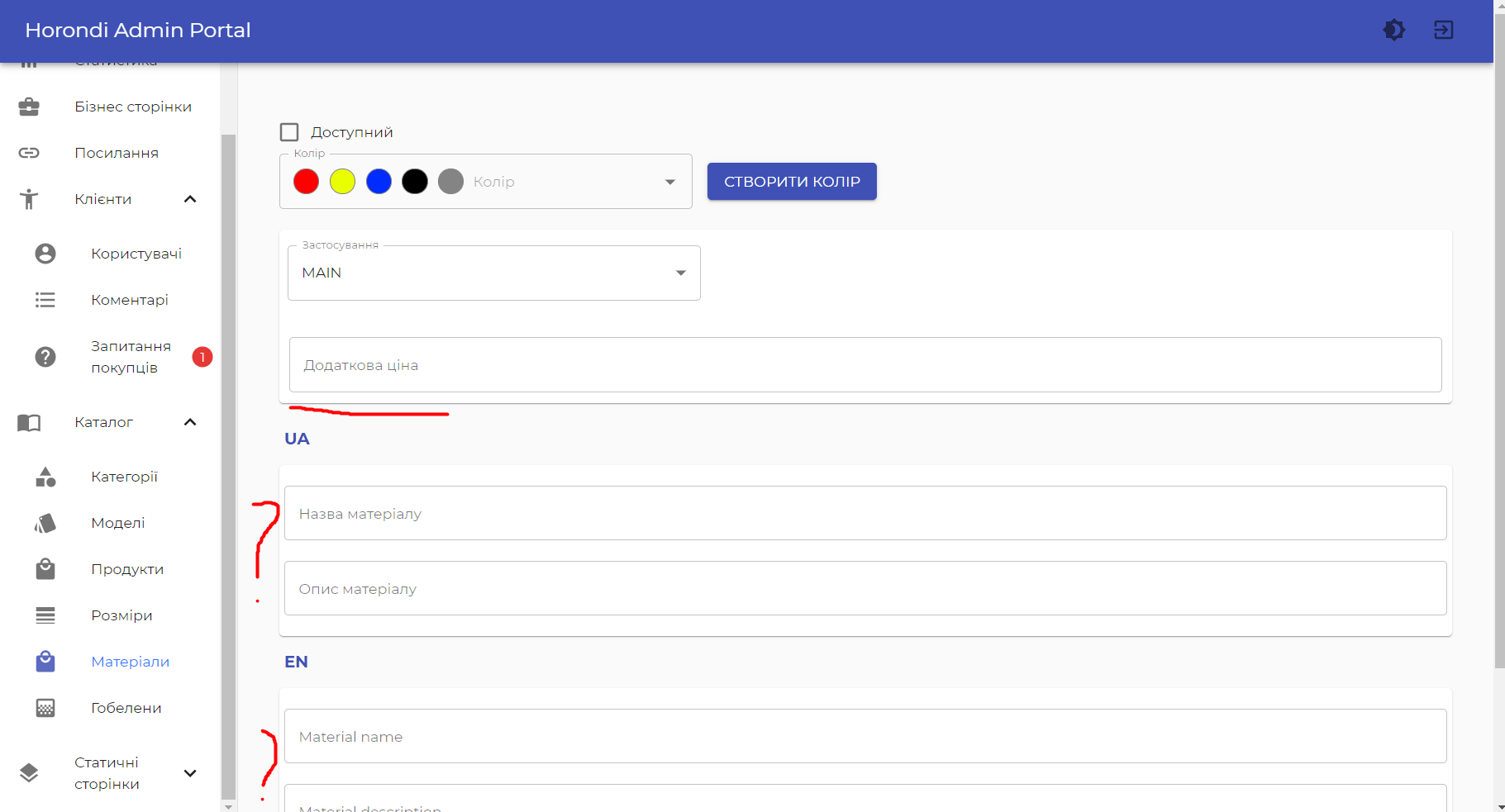Go to Користувачі page
The width and height of the screenshot is (1505, 812).
tap(136, 254)
